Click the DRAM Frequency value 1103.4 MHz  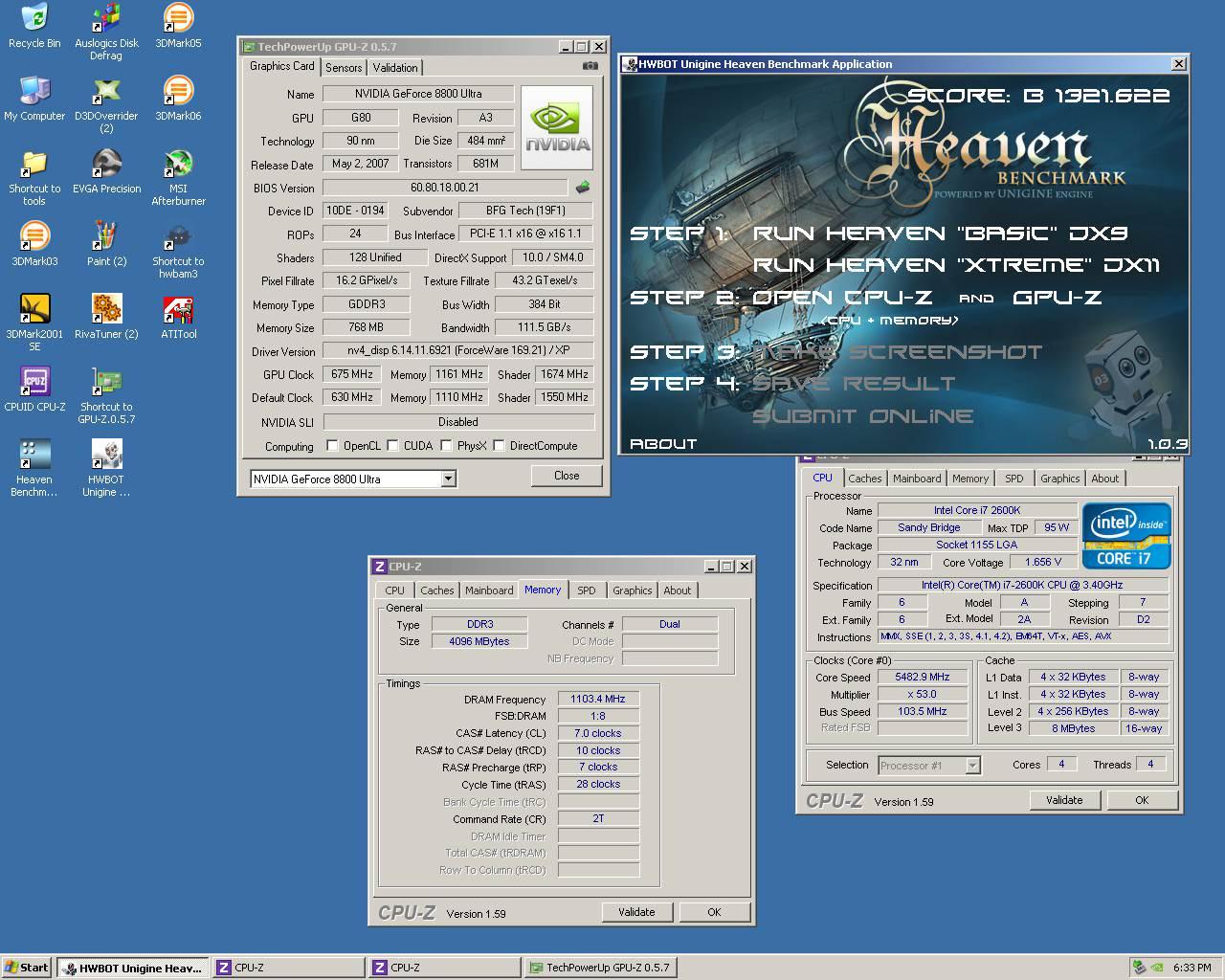pyautogui.click(x=598, y=699)
